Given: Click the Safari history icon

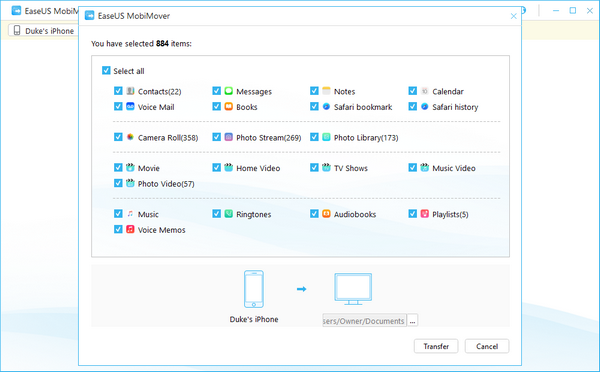Looking at the screenshot, I should pos(424,106).
